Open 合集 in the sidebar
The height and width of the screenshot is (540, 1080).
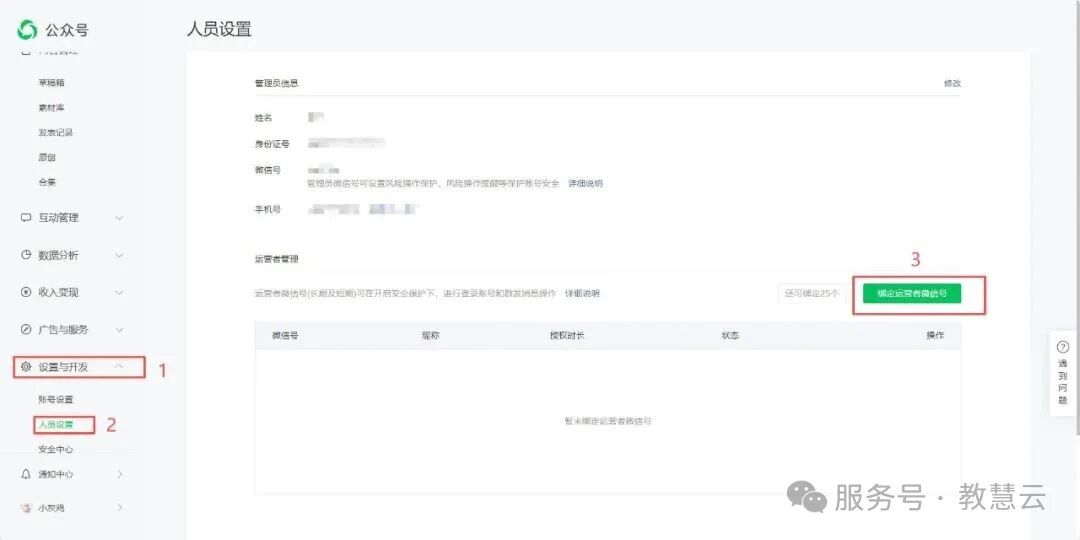pos(47,183)
